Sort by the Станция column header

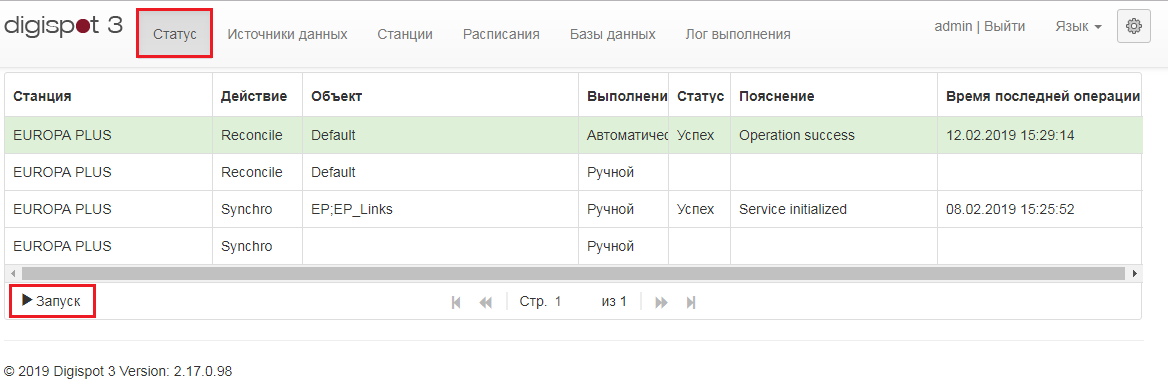[x=109, y=96]
